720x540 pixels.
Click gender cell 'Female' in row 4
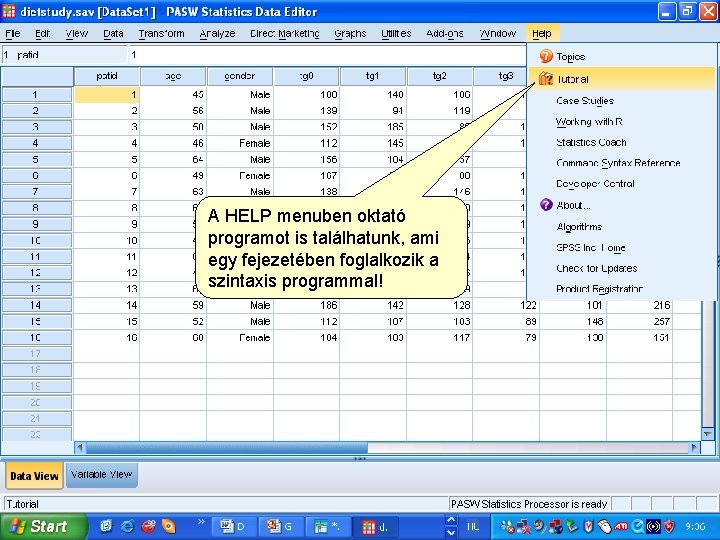click(x=240, y=143)
